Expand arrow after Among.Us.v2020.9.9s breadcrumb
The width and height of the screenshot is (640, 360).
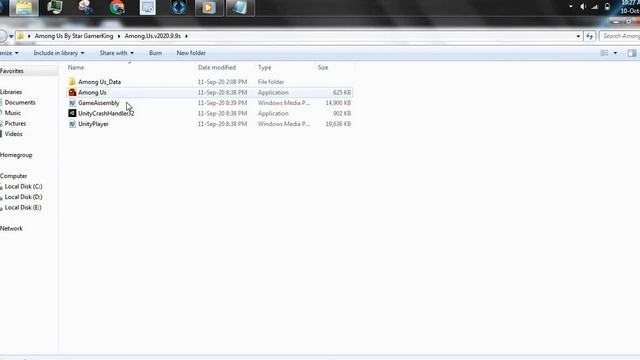click(187, 36)
